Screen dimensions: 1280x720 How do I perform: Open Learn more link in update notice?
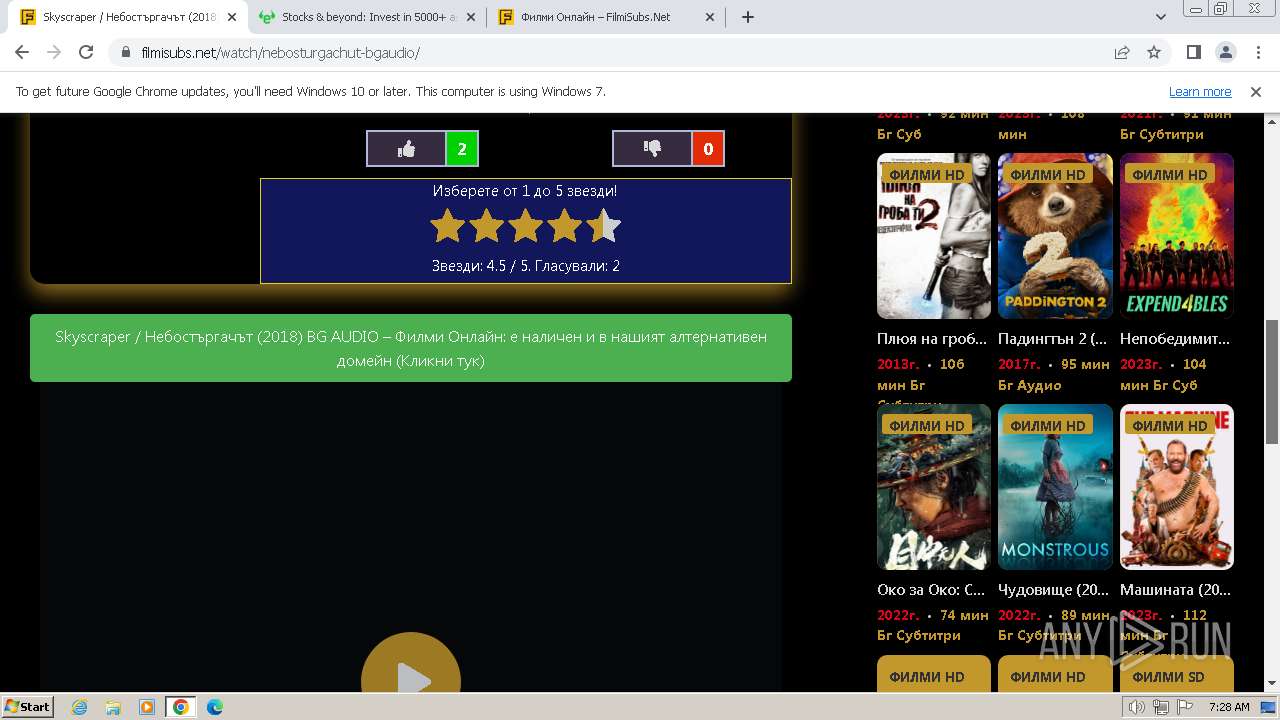pos(1200,91)
